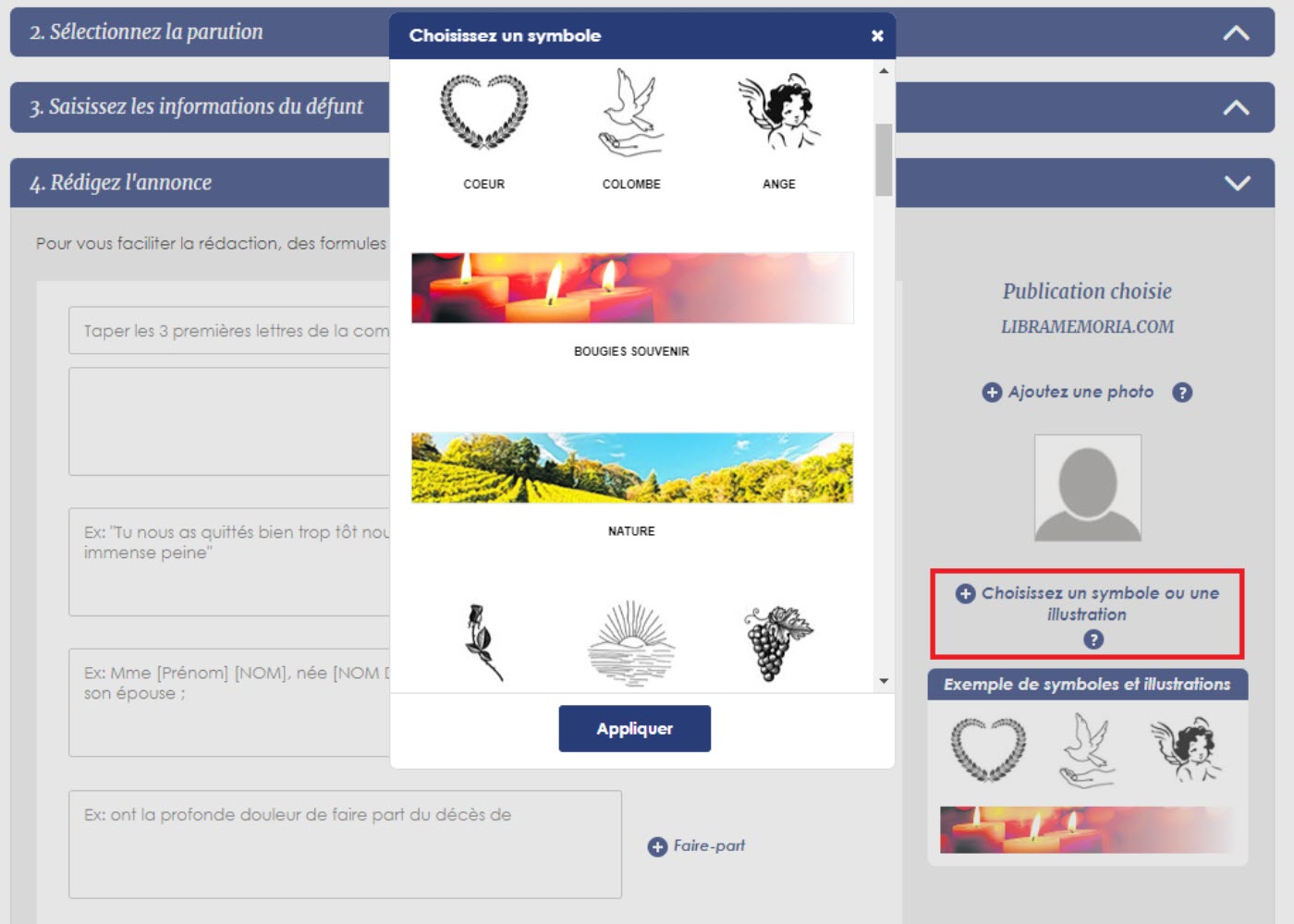Click the death announcement text field

point(345,844)
